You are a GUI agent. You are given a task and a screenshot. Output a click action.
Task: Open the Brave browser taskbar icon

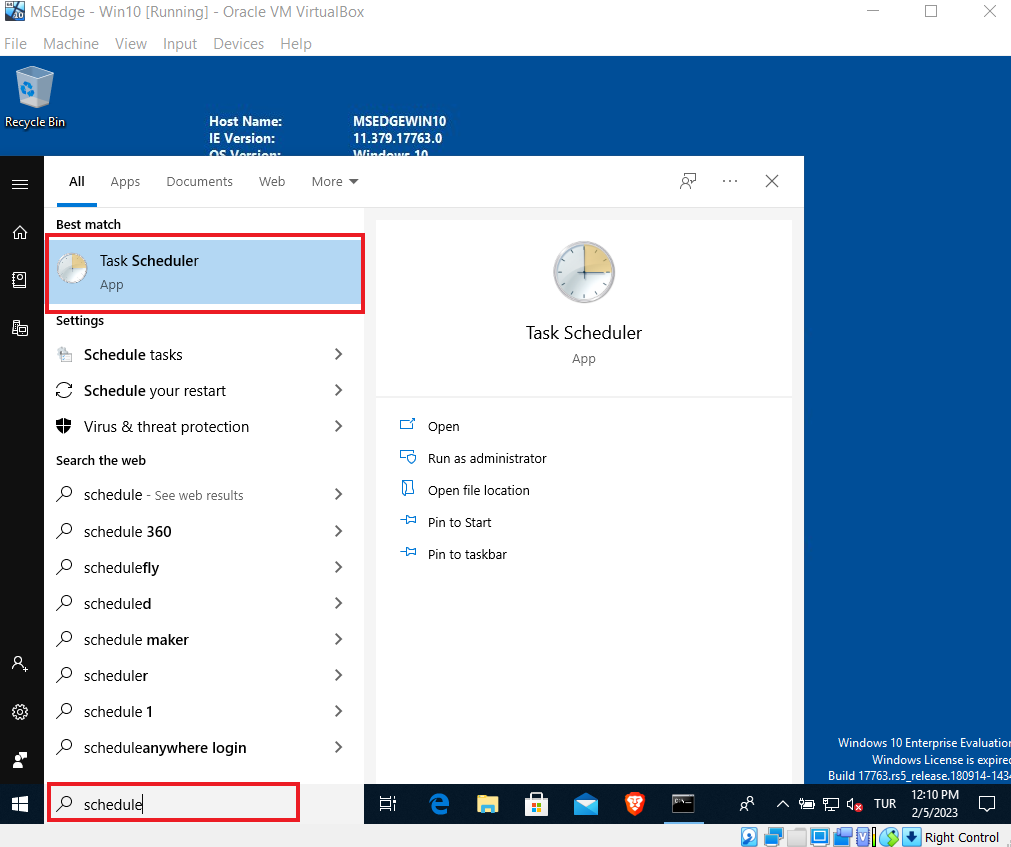[x=634, y=804]
